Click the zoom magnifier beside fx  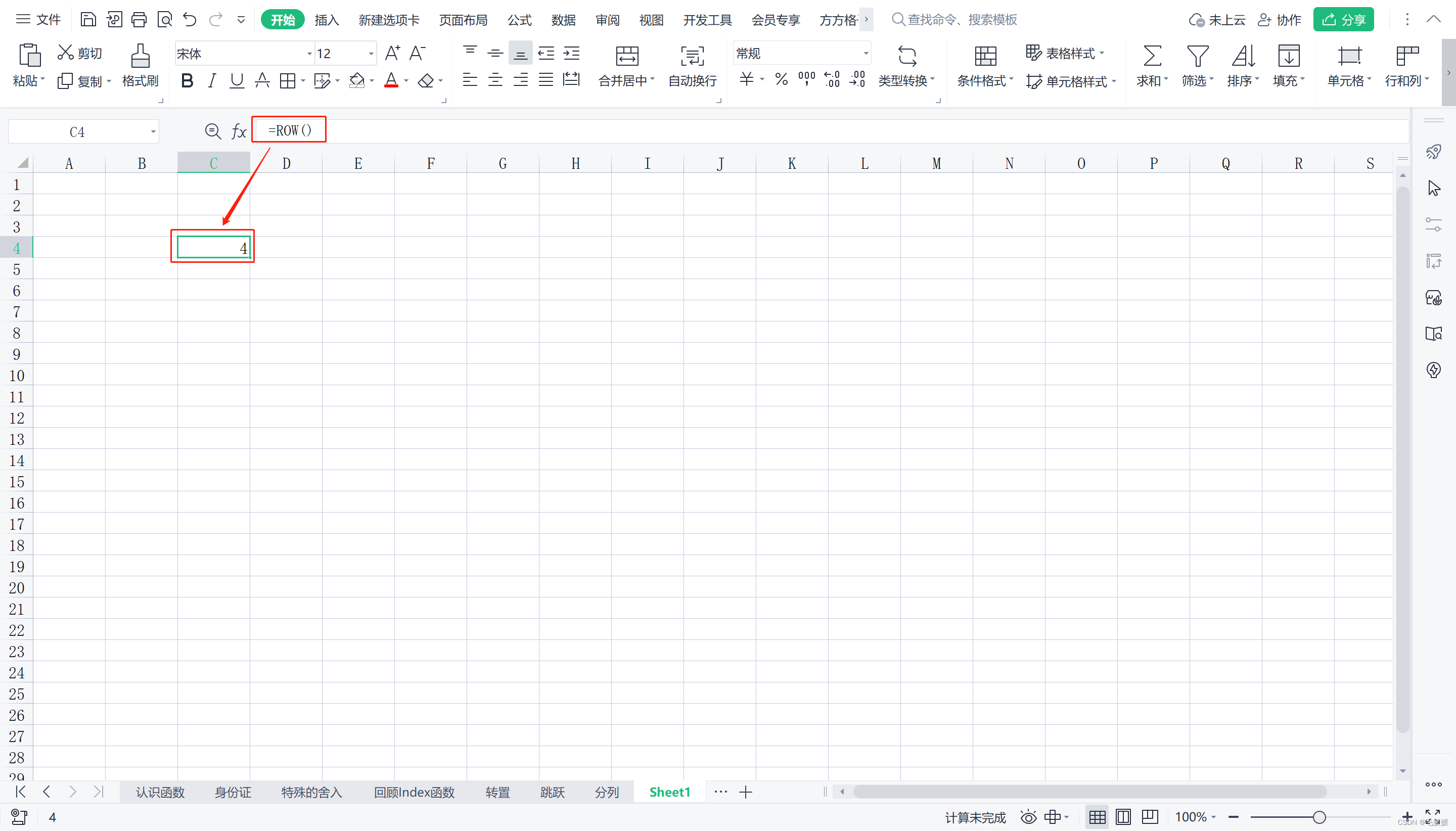[x=213, y=132]
